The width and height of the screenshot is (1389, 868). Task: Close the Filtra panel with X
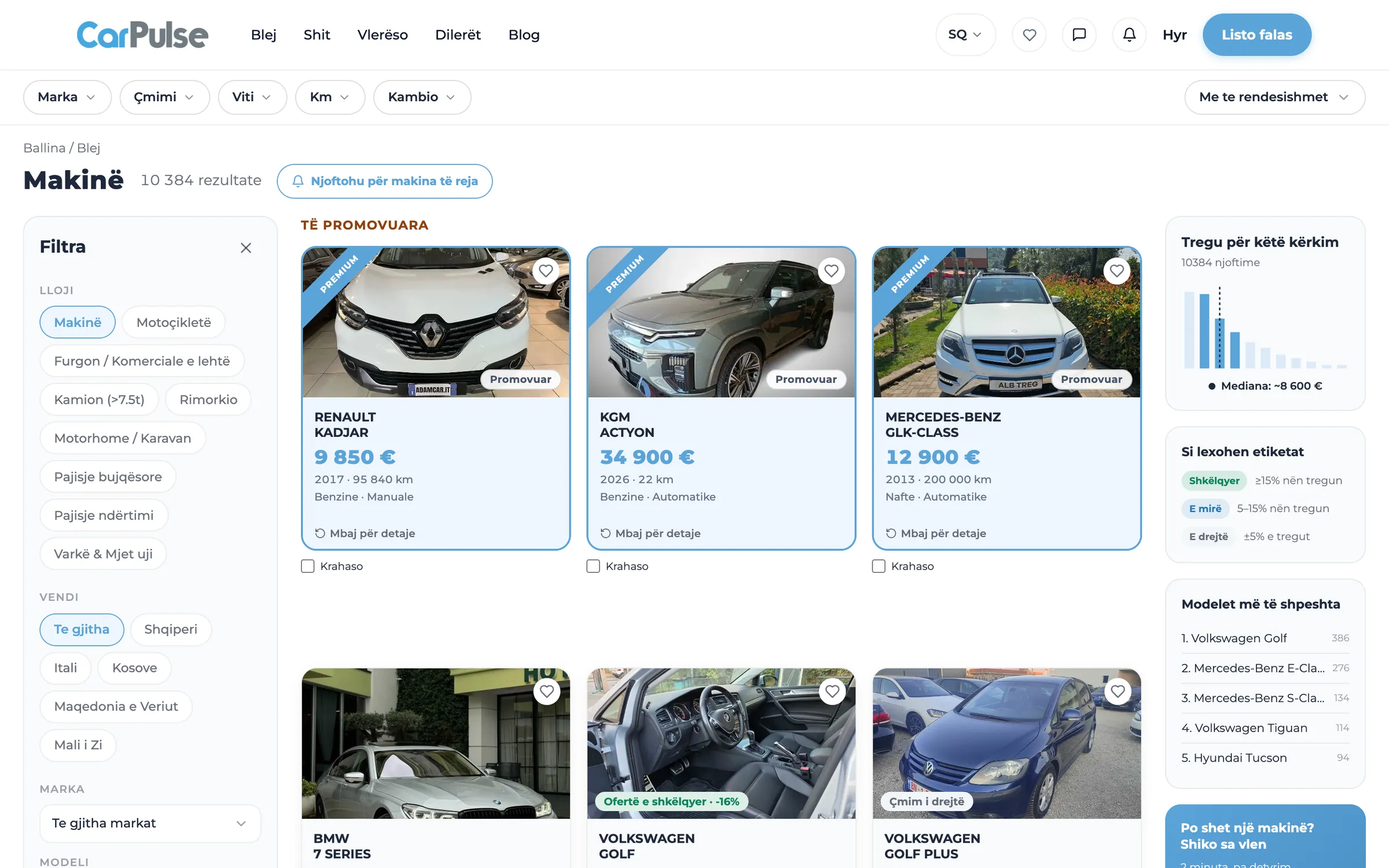point(246,248)
